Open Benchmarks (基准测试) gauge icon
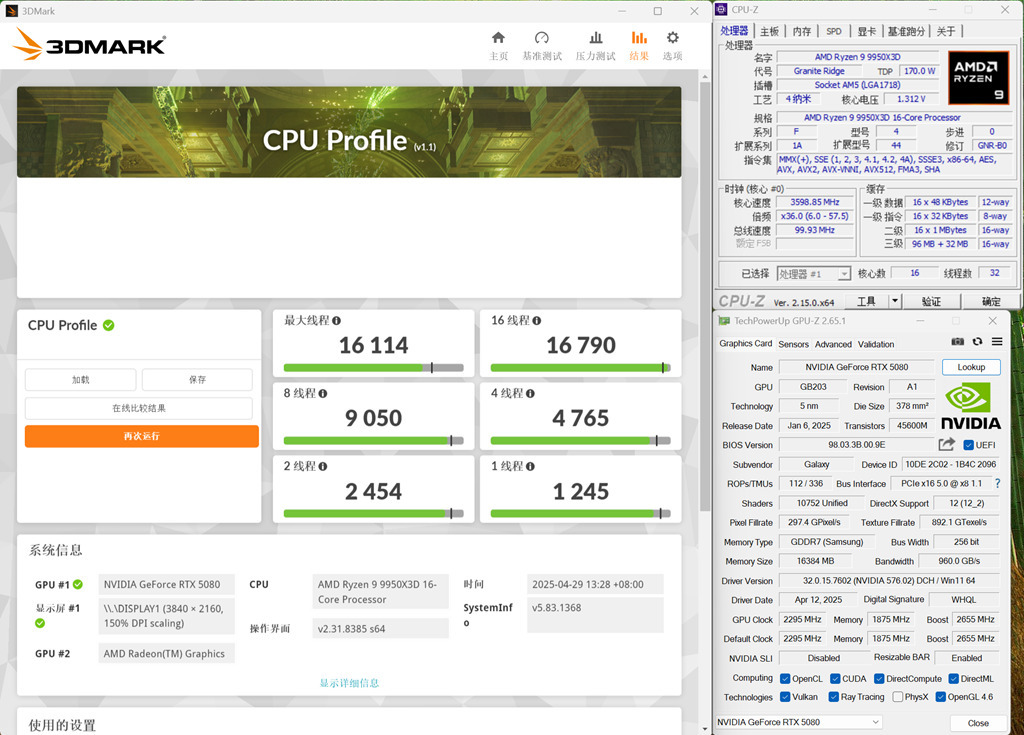Image resolution: width=1024 pixels, height=735 pixels. point(542,38)
